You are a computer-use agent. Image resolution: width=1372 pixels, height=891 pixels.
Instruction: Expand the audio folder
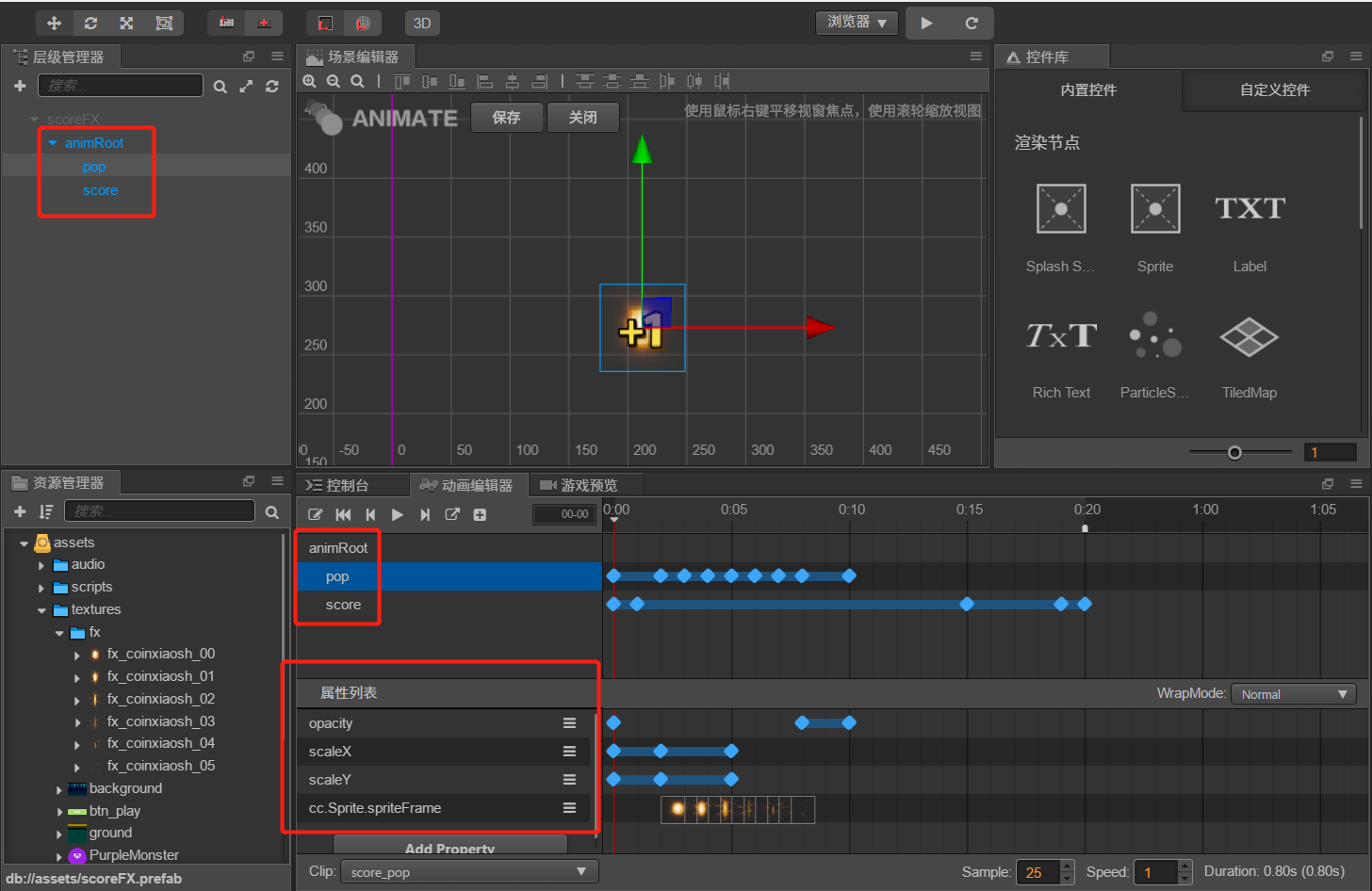[x=41, y=565]
